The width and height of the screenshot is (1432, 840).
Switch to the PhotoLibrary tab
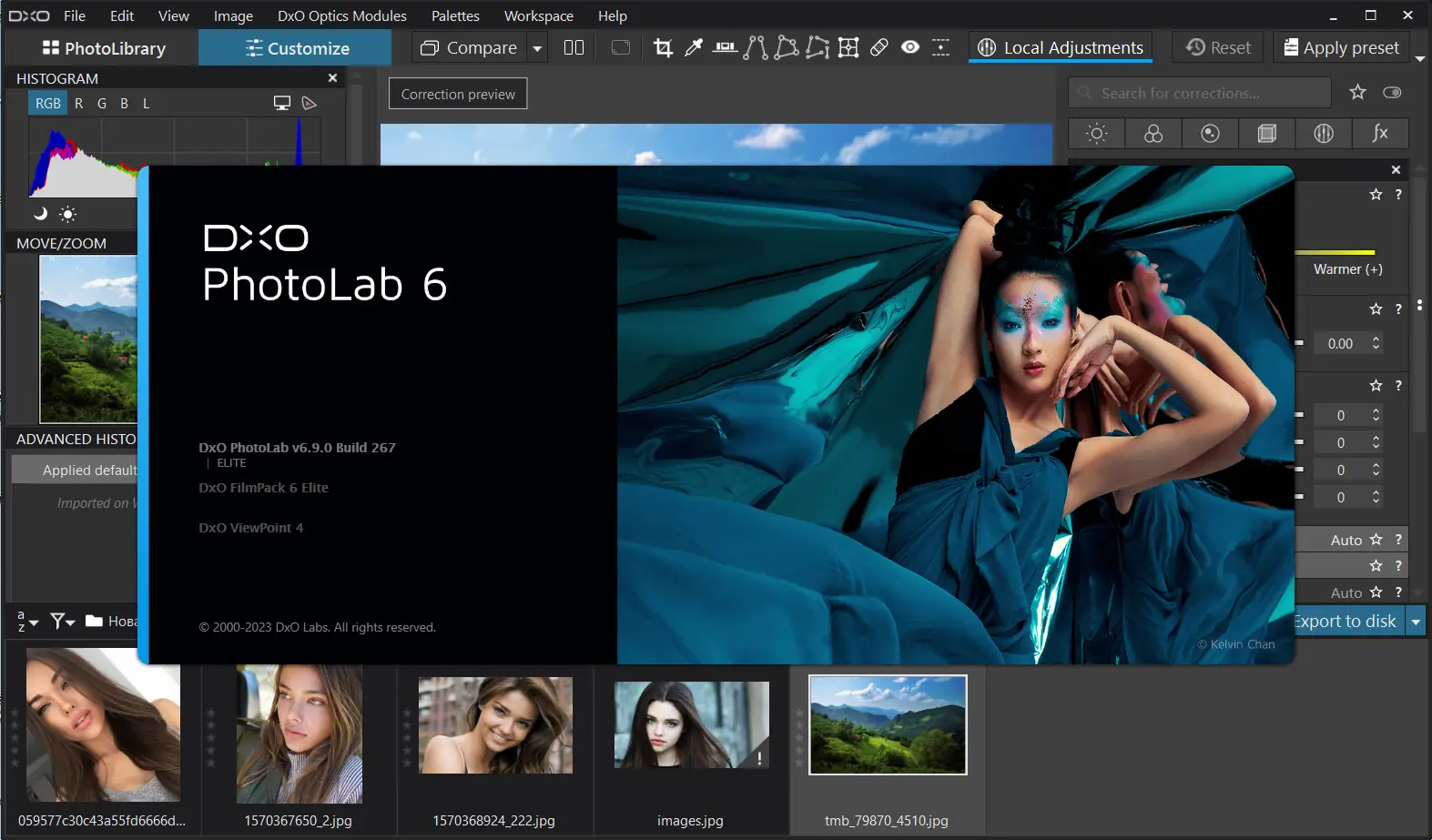(x=103, y=48)
